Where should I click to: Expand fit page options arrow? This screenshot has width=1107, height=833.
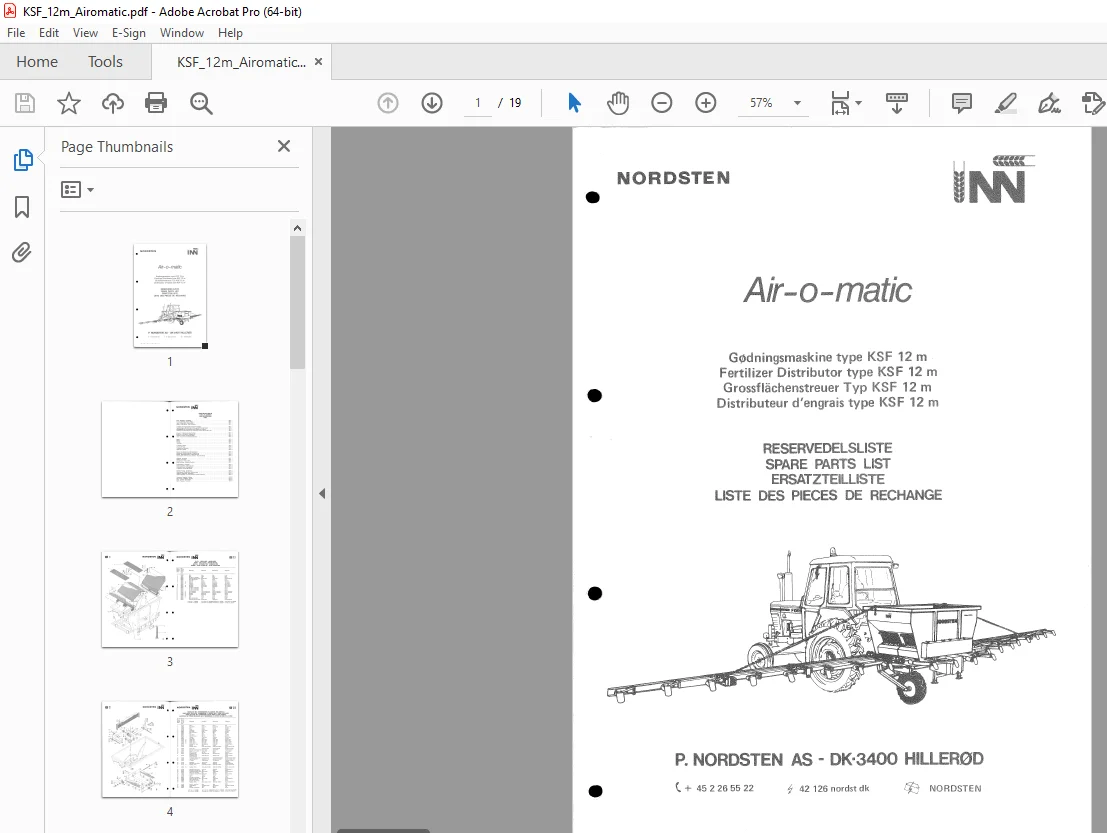coord(858,103)
